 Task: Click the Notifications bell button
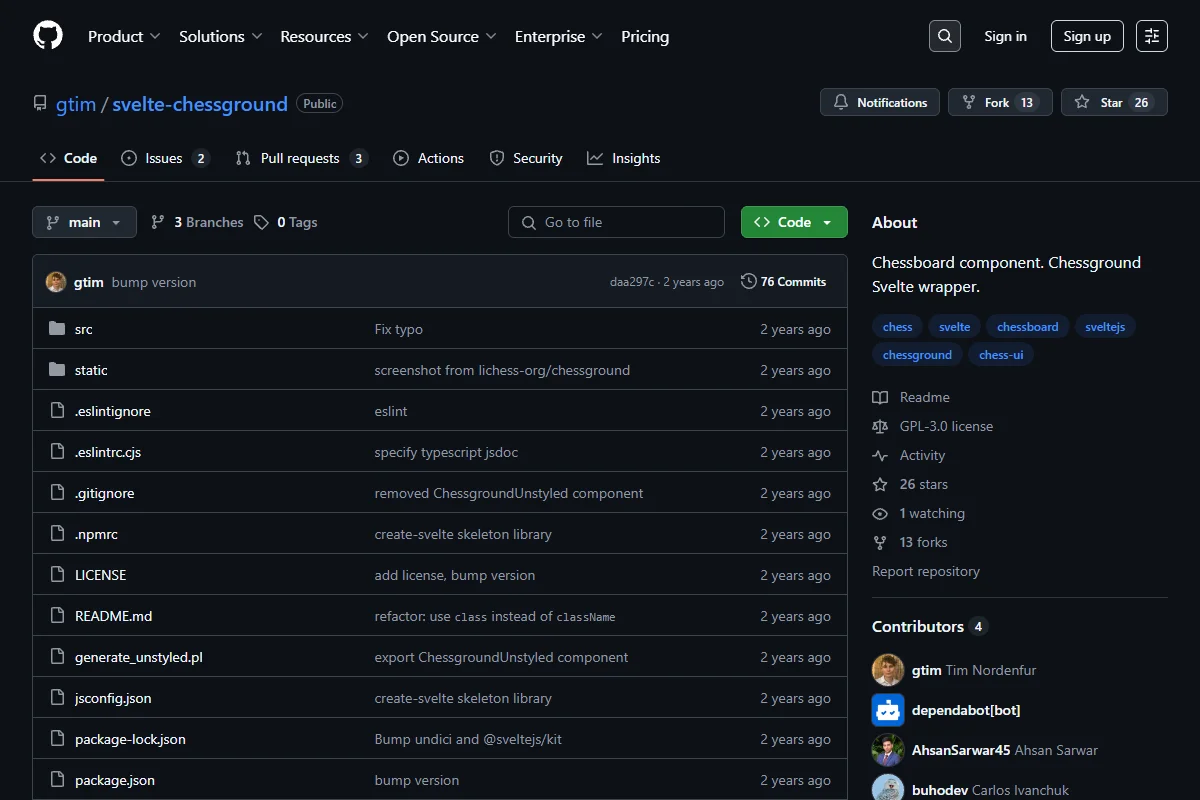(880, 102)
